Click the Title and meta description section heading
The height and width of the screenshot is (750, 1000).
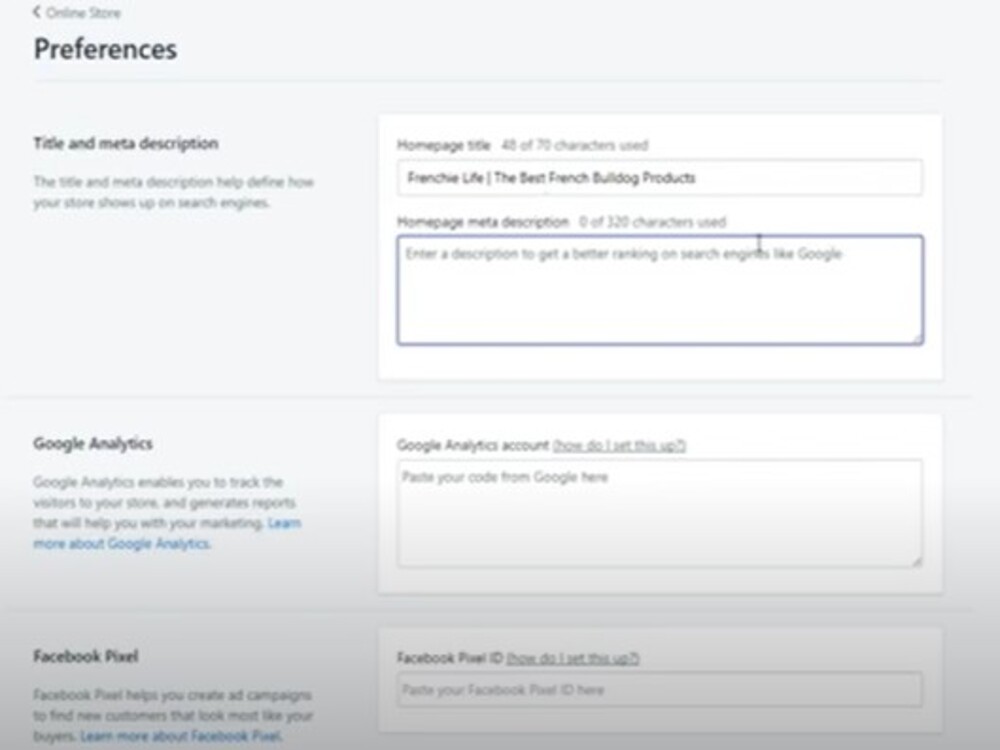click(x=126, y=143)
